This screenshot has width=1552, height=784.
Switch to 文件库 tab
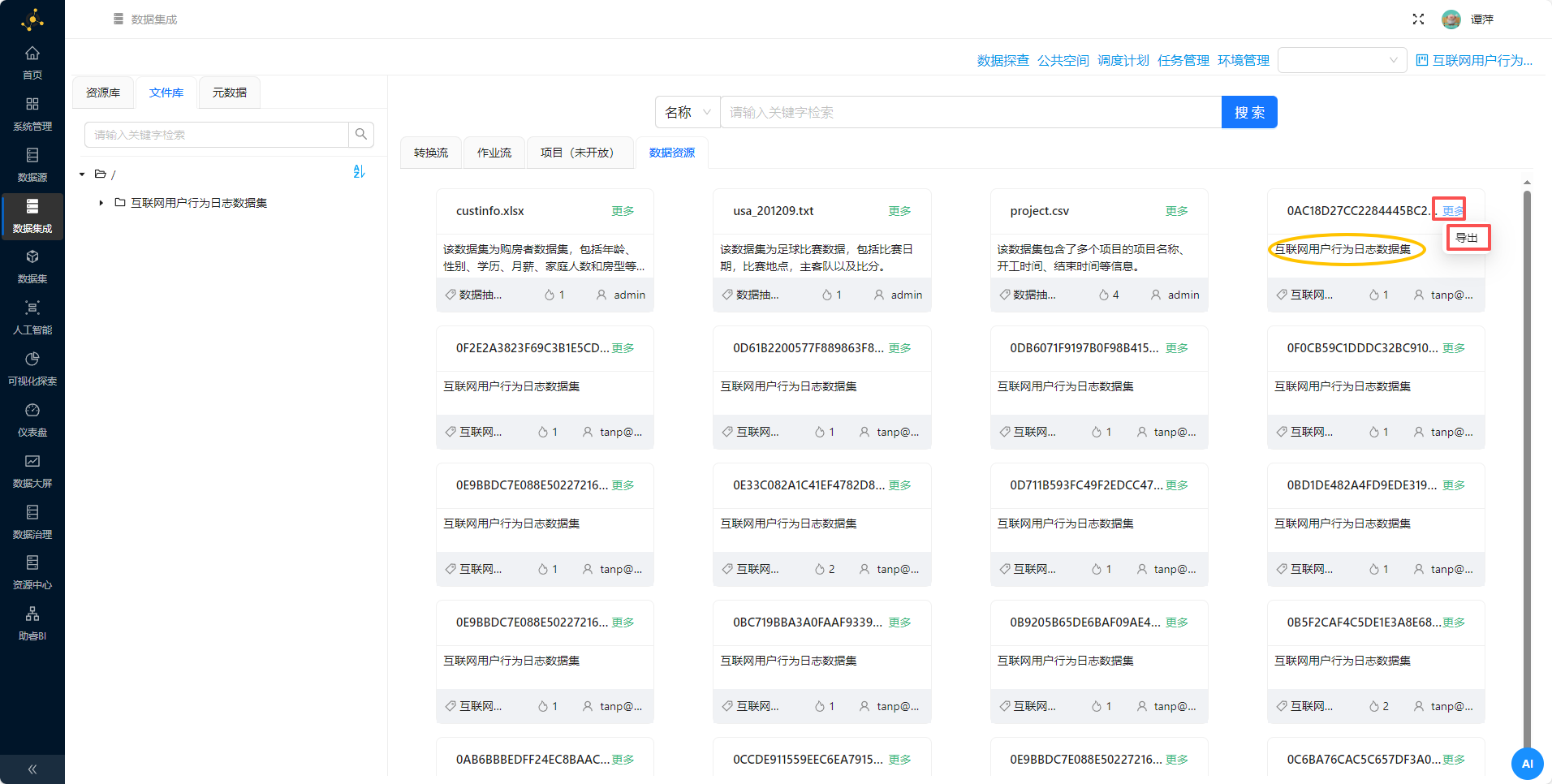pos(166,93)
